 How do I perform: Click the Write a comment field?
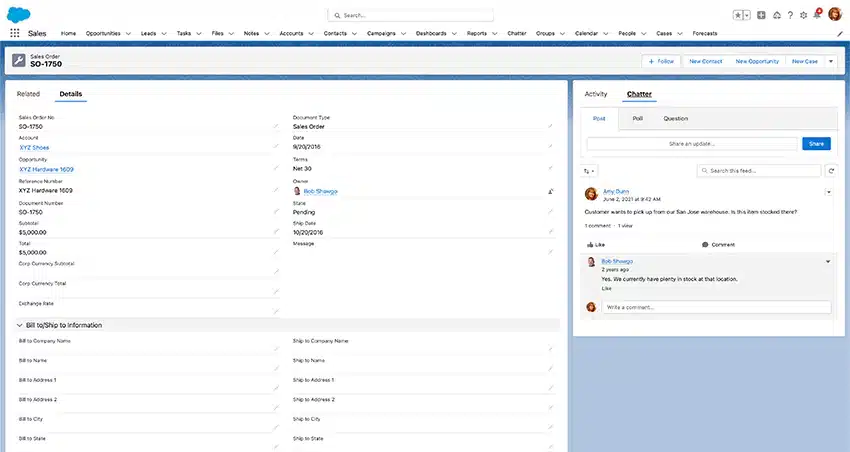[716, 307]
